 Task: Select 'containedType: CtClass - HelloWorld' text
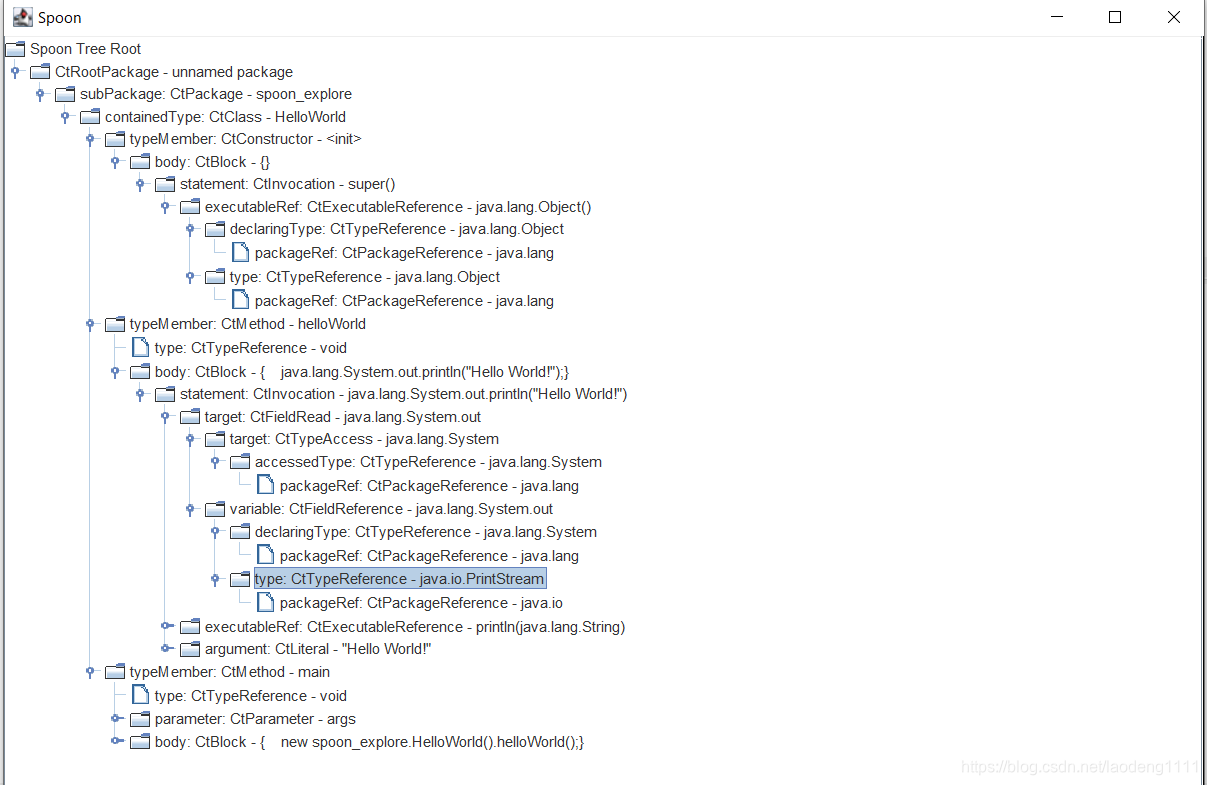coord(225,117)
